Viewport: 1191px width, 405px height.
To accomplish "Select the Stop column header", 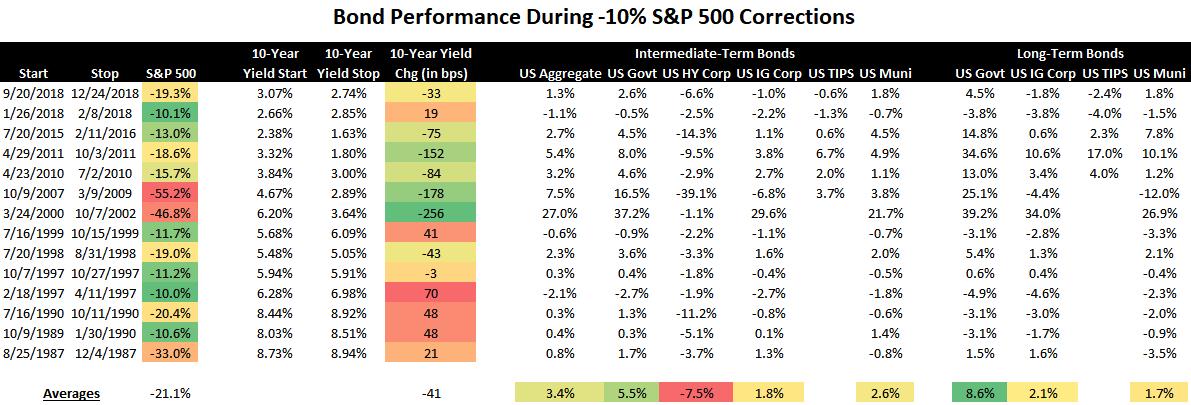I will [x=103, y=73].
